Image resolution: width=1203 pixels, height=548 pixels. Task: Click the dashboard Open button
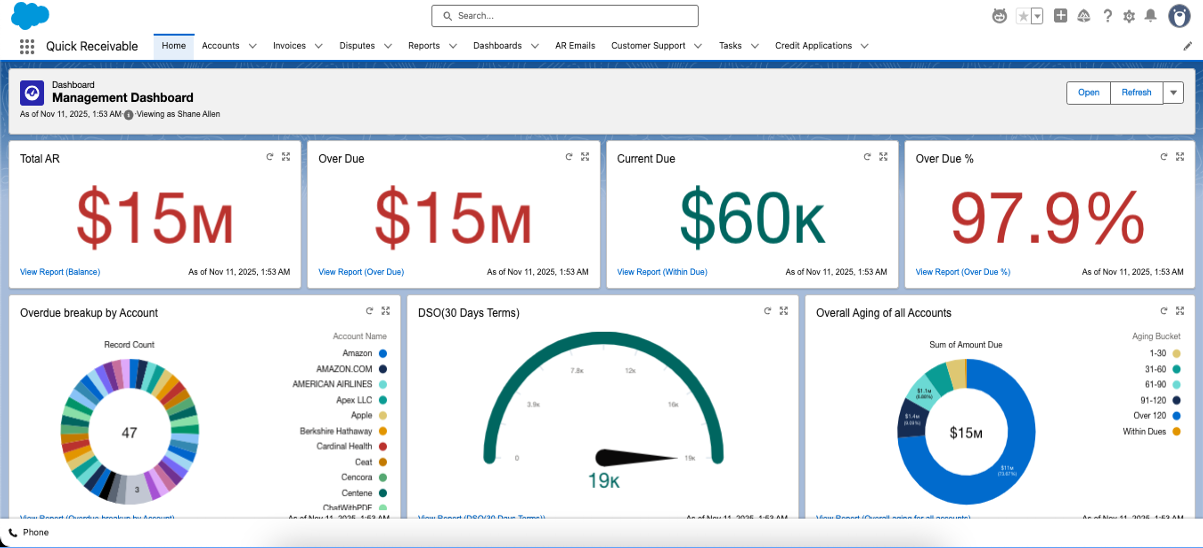pos(1088,92)
